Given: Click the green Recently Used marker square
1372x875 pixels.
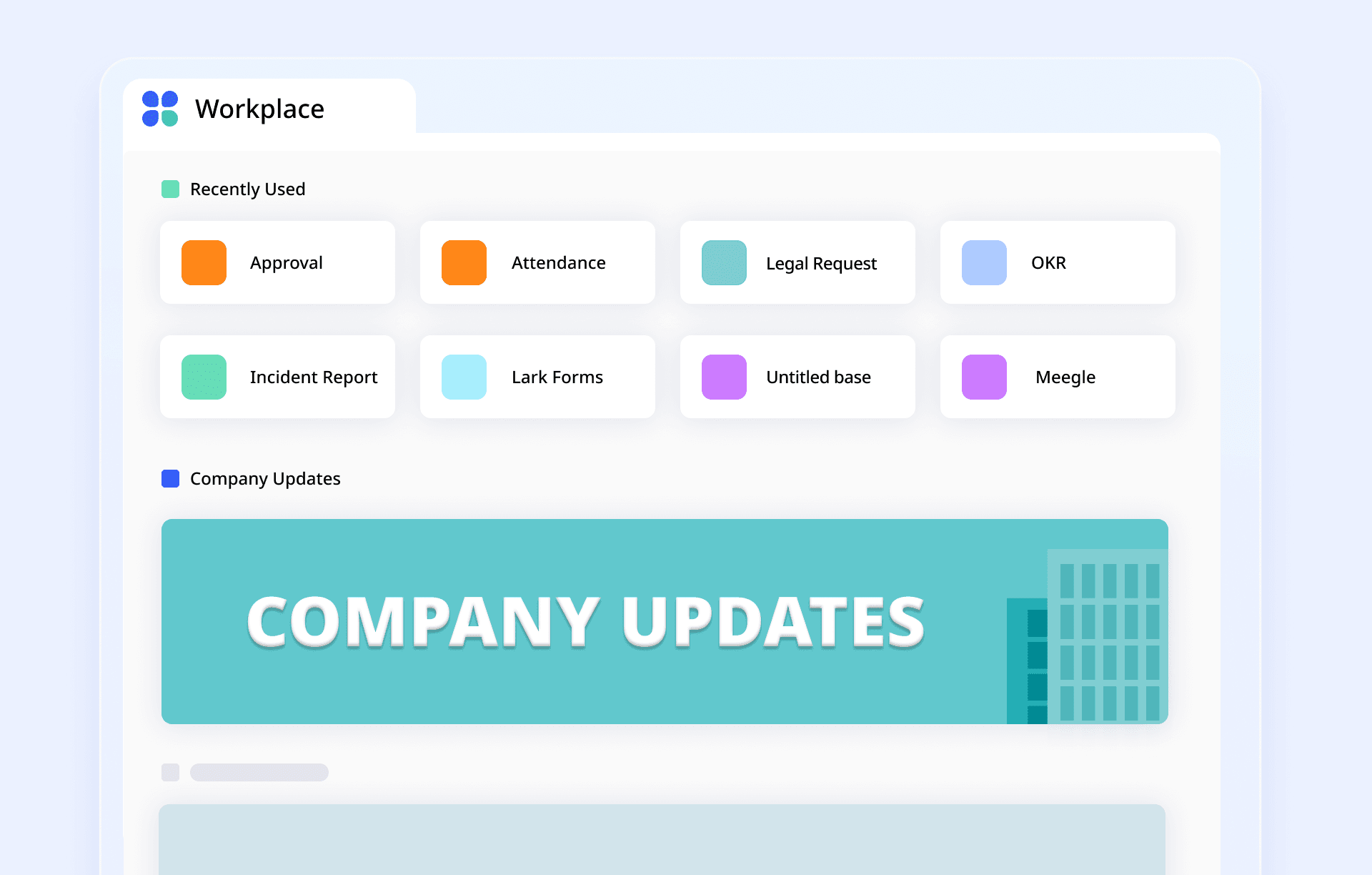Looking at the screenshot, I should tap(170, 189).
